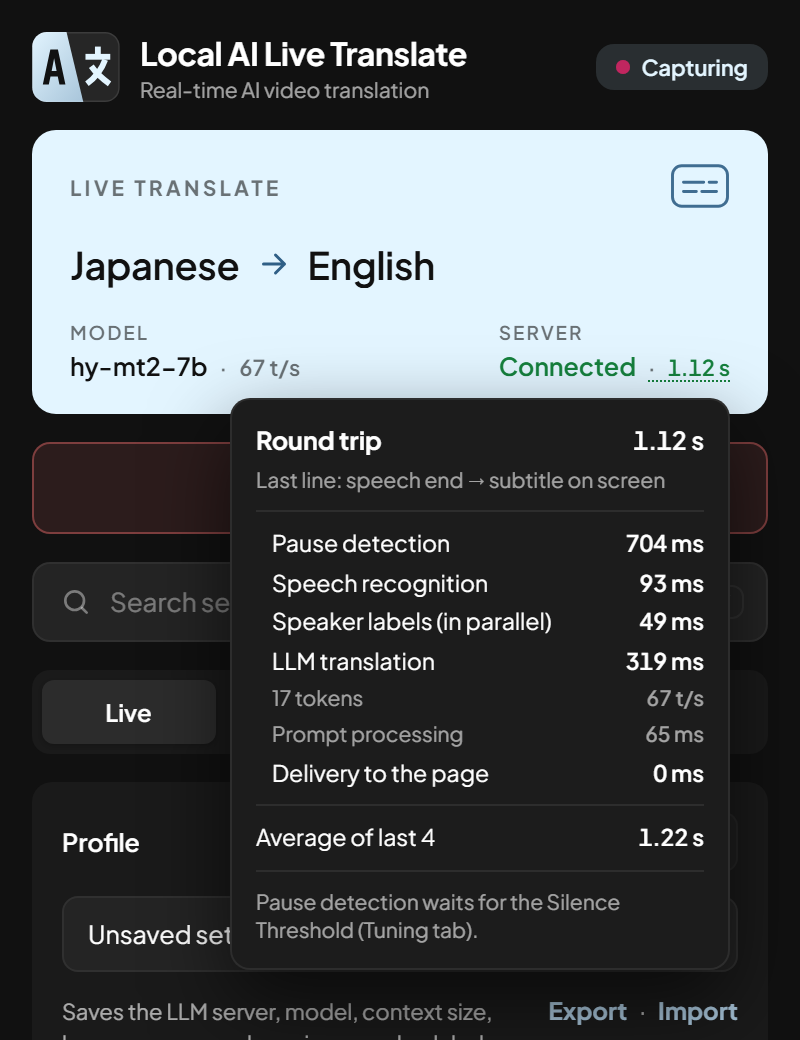Click the Round trip heading in tooltip

[x=318, y=441]
